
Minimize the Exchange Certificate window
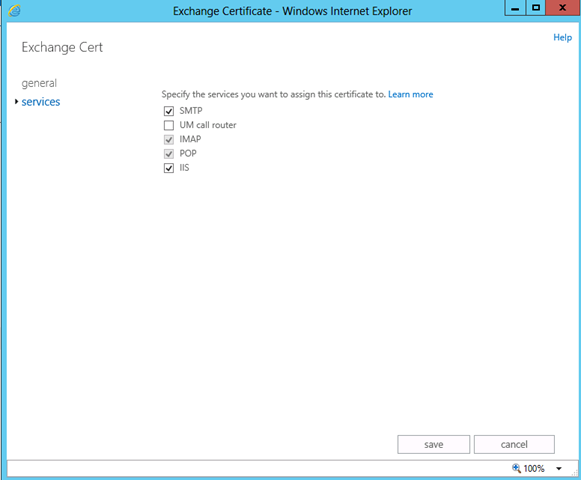click(x=515, y=8)
